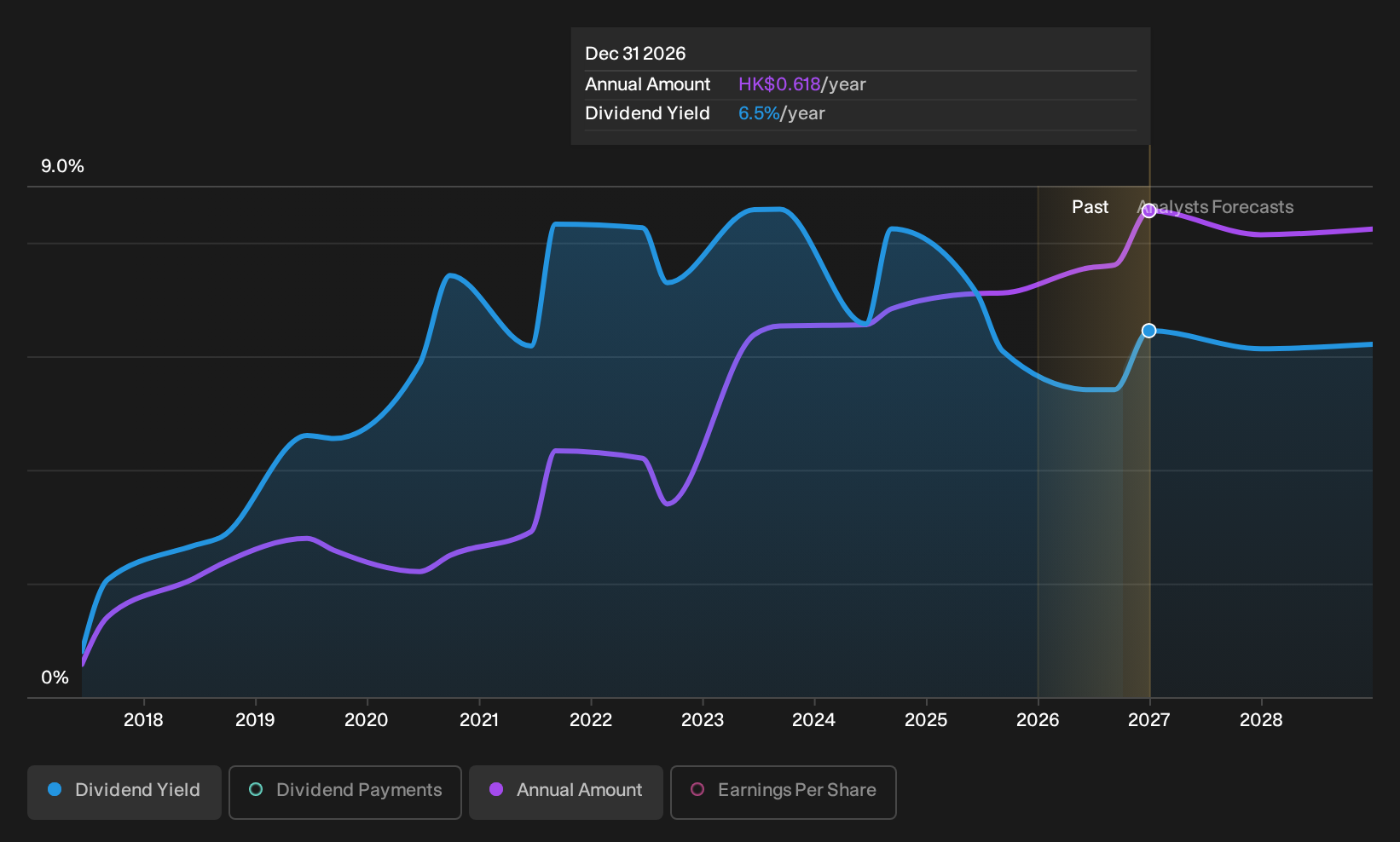Click the pink ring icon beside Earnings Per Share
This screenshot has width=1400, height=842.
(x=697, y=789)
